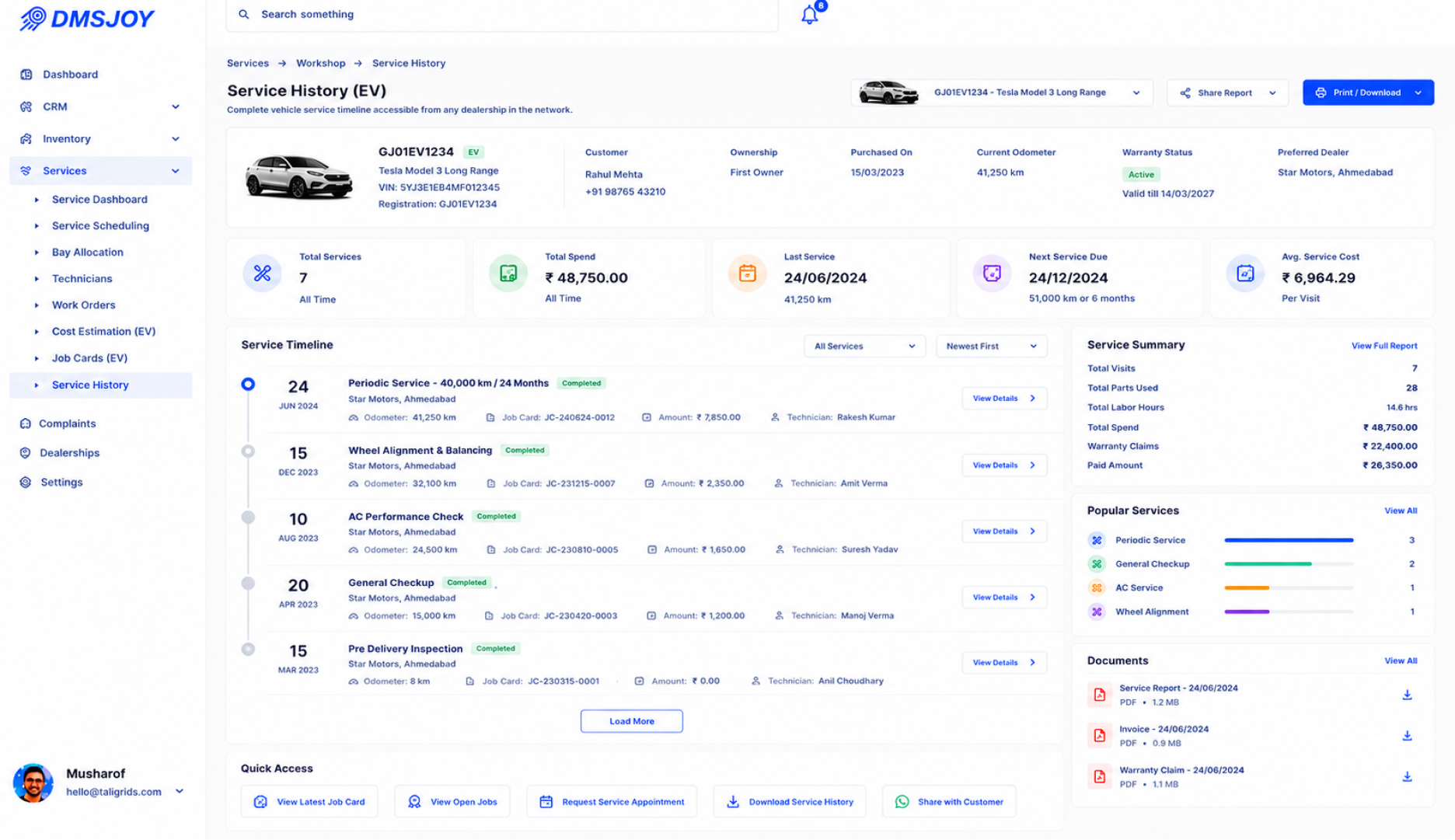The height and width of the screenshot is (840, 1455).
Task: Click the Periodic Service popular icon
Action: (1097, 540)
